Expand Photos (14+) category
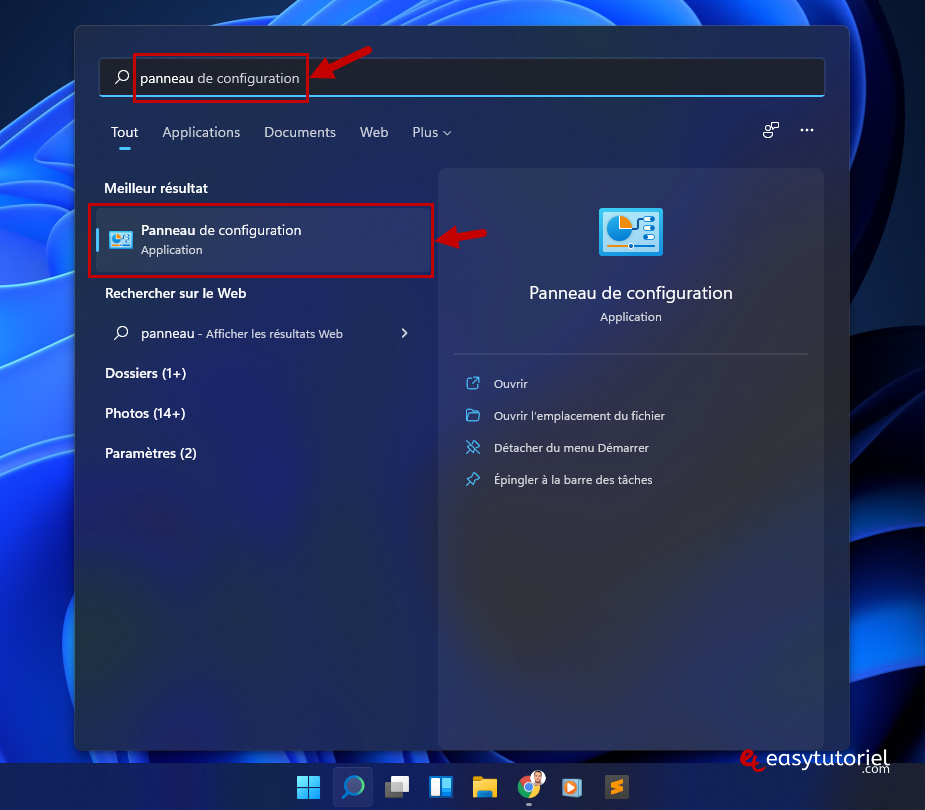 coord(145,414)
